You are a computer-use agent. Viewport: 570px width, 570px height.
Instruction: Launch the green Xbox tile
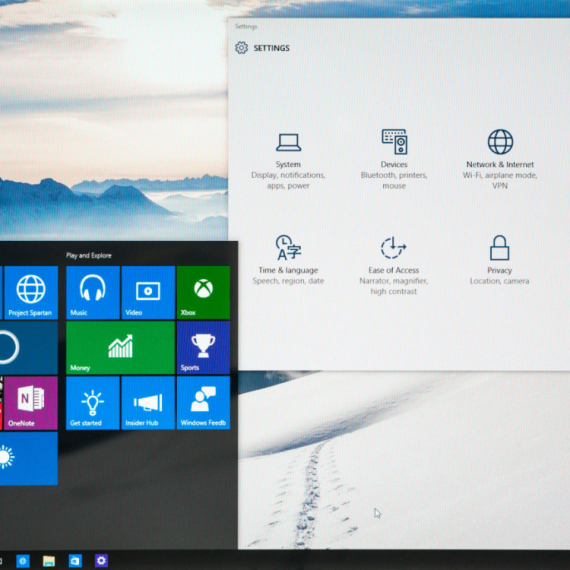tap(204, 293)
